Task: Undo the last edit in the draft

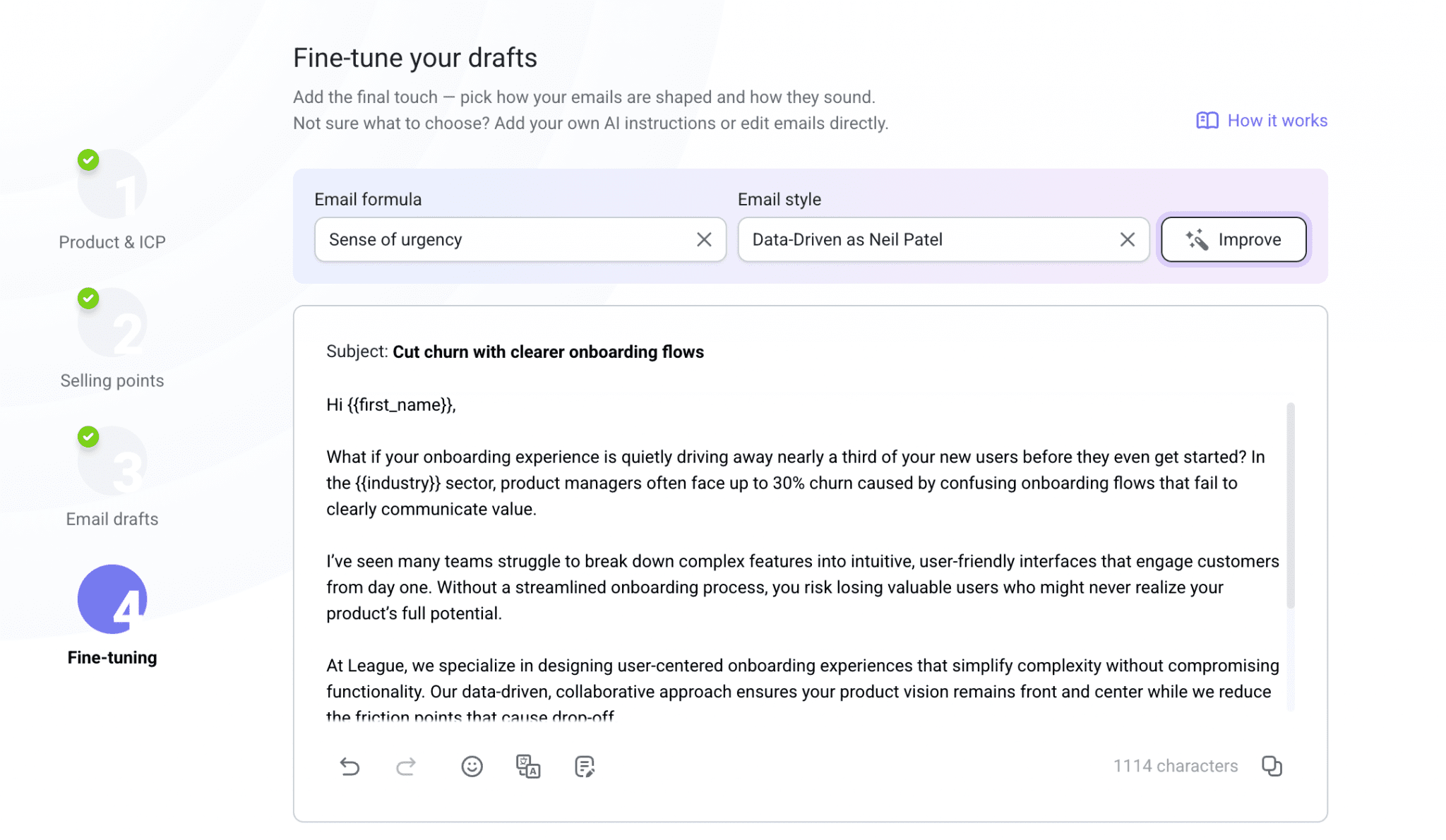Action: tap(351, 767)
